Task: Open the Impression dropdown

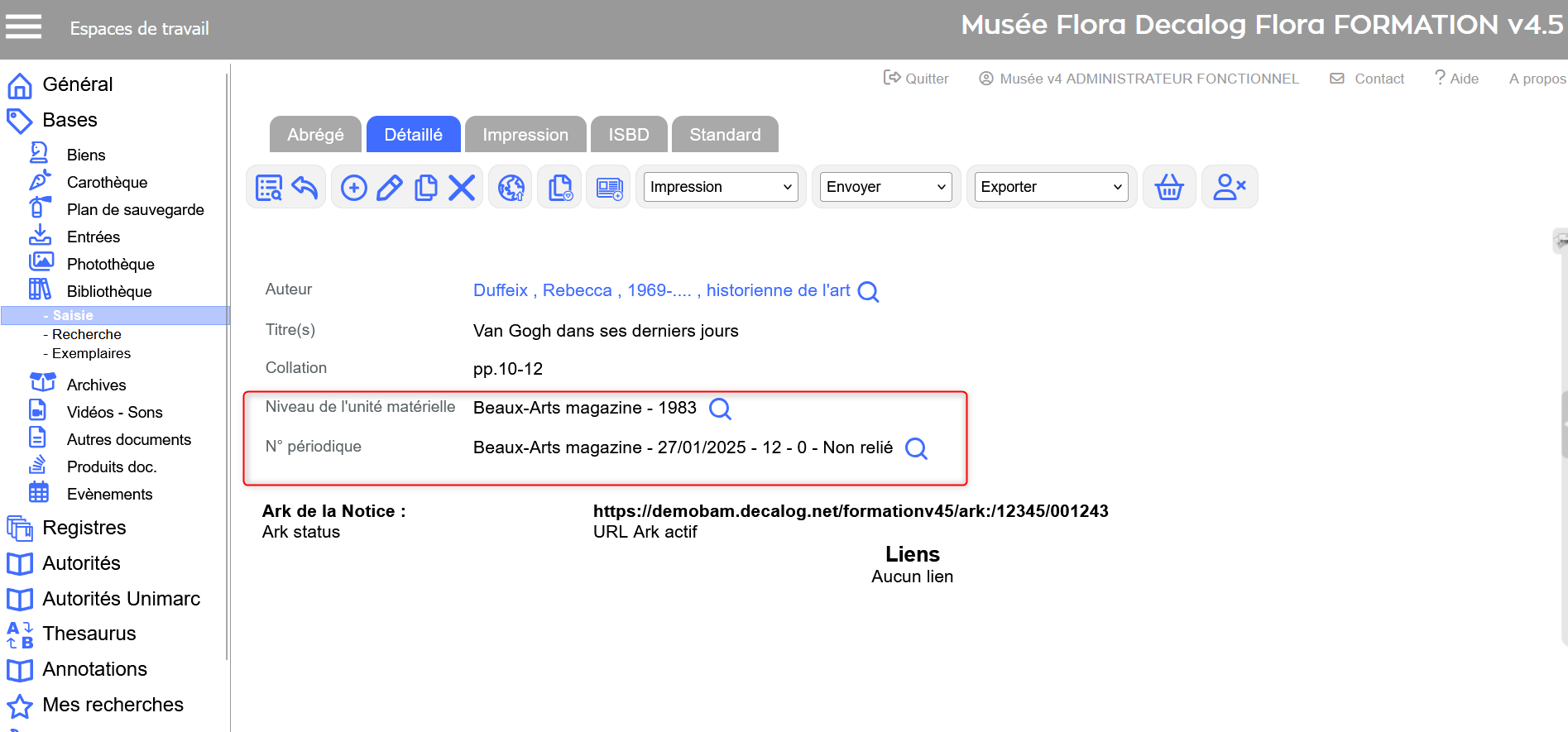Action: (720, 187)
